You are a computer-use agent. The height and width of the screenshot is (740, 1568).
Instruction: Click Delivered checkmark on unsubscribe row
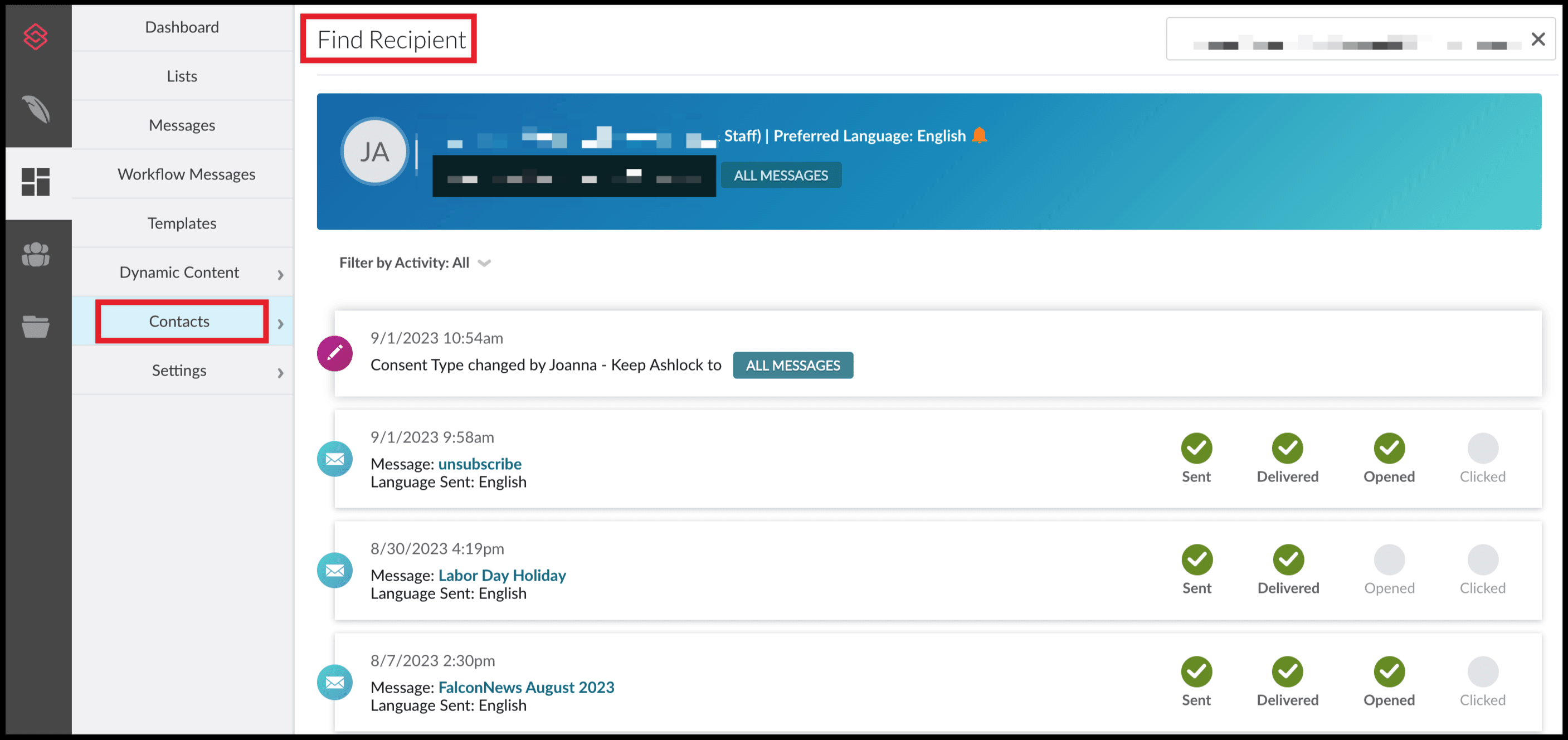coord(1287,449)
